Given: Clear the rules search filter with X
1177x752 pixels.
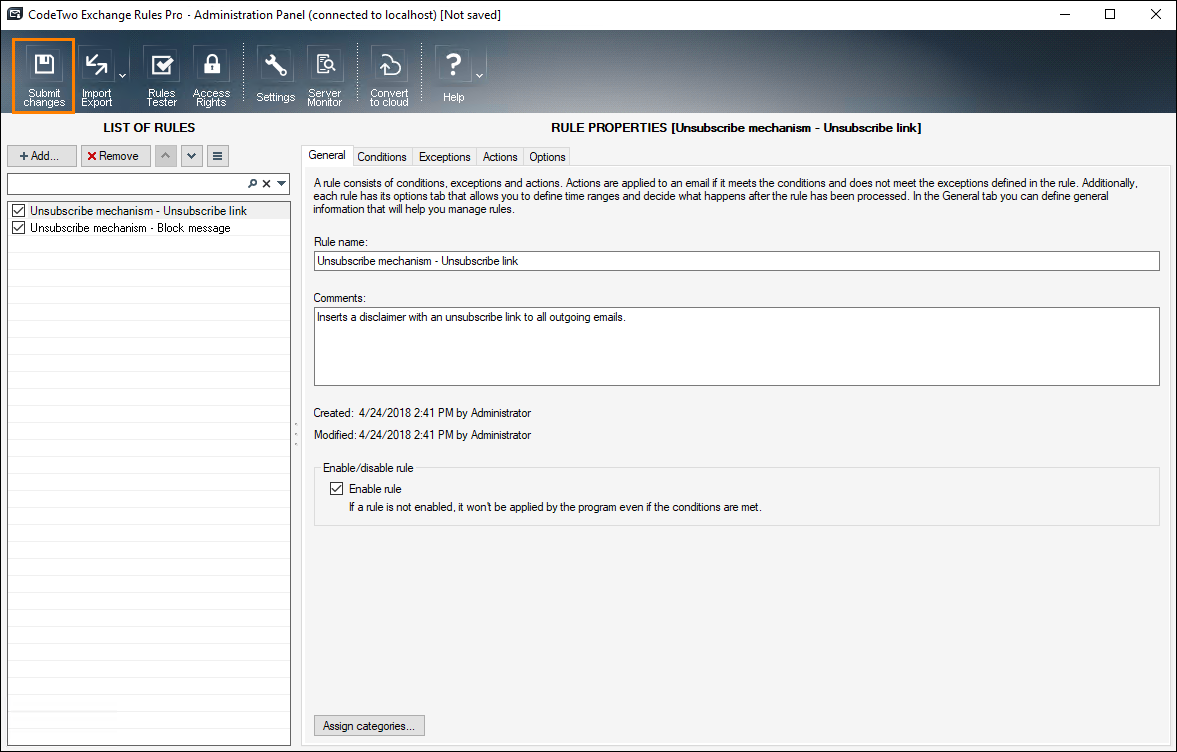Looking at the screenshot, I should pyautogui.click(x=266, y=183).
